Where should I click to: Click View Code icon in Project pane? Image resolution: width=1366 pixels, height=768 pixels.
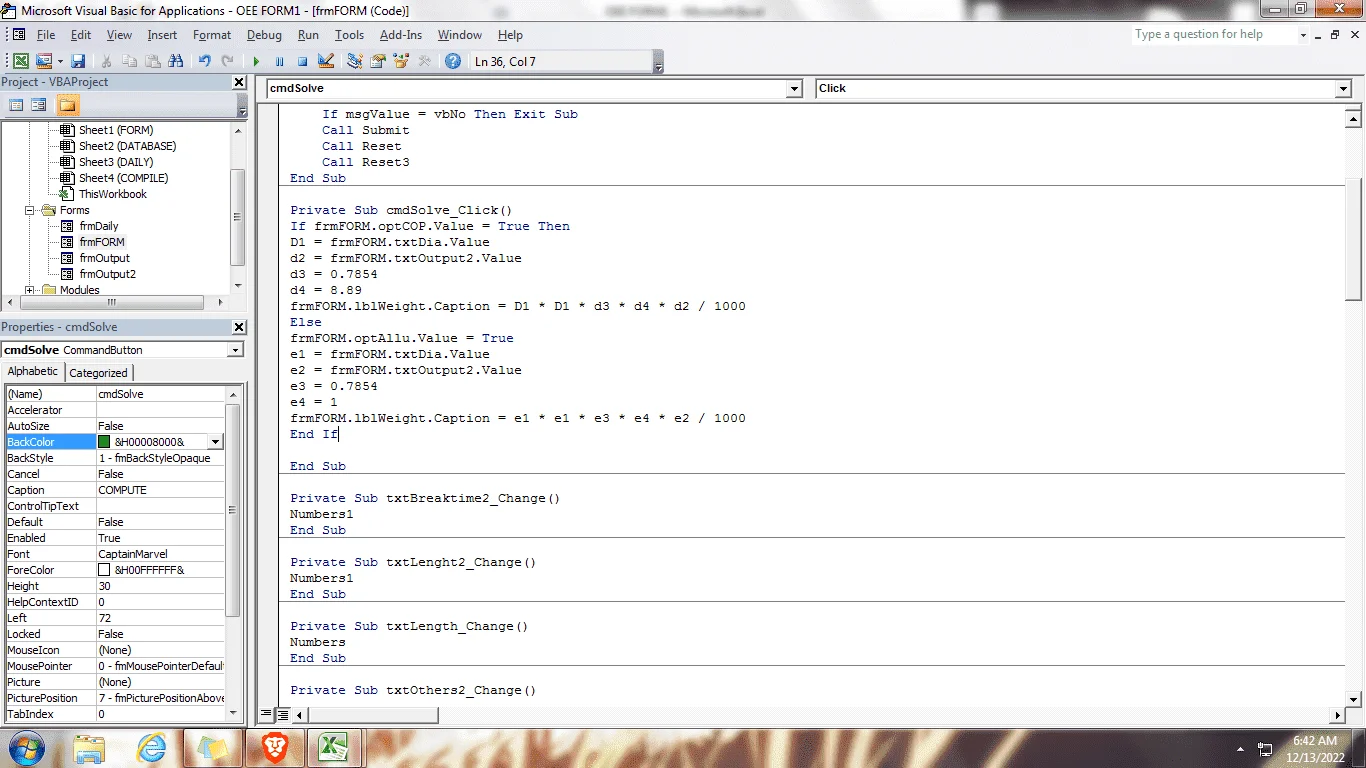16,104
